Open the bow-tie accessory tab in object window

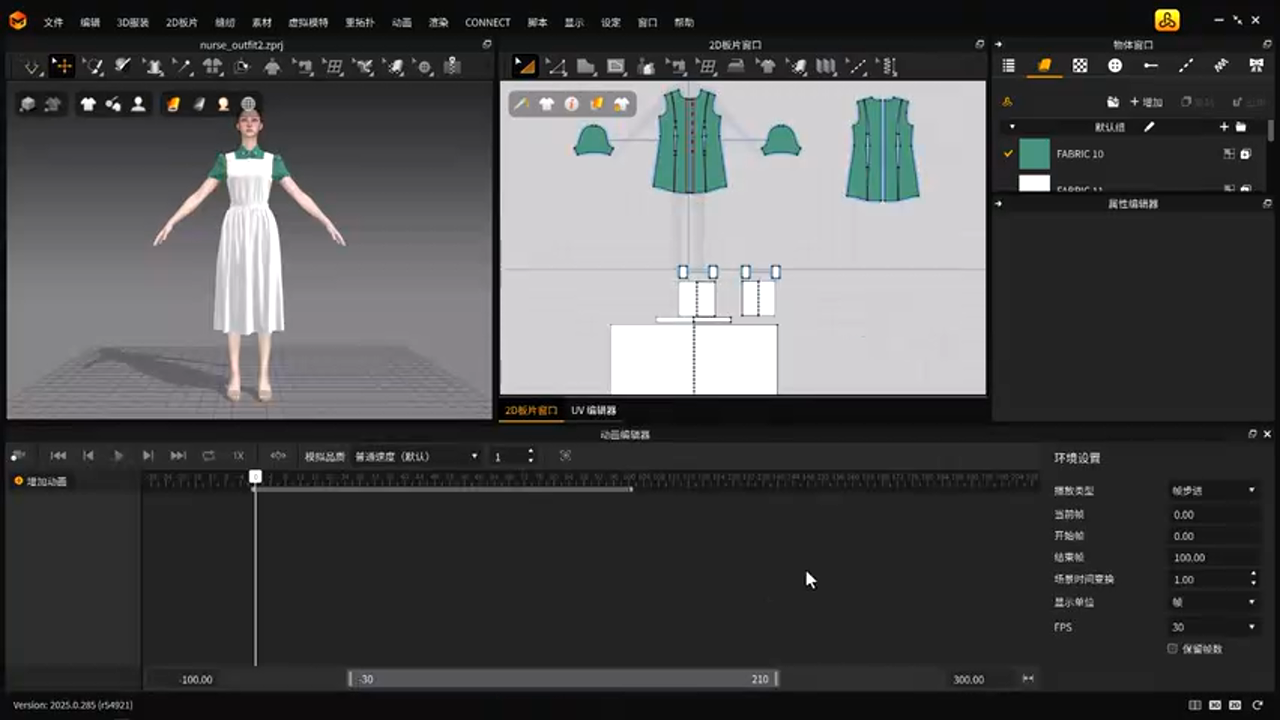pos(1257,66)
